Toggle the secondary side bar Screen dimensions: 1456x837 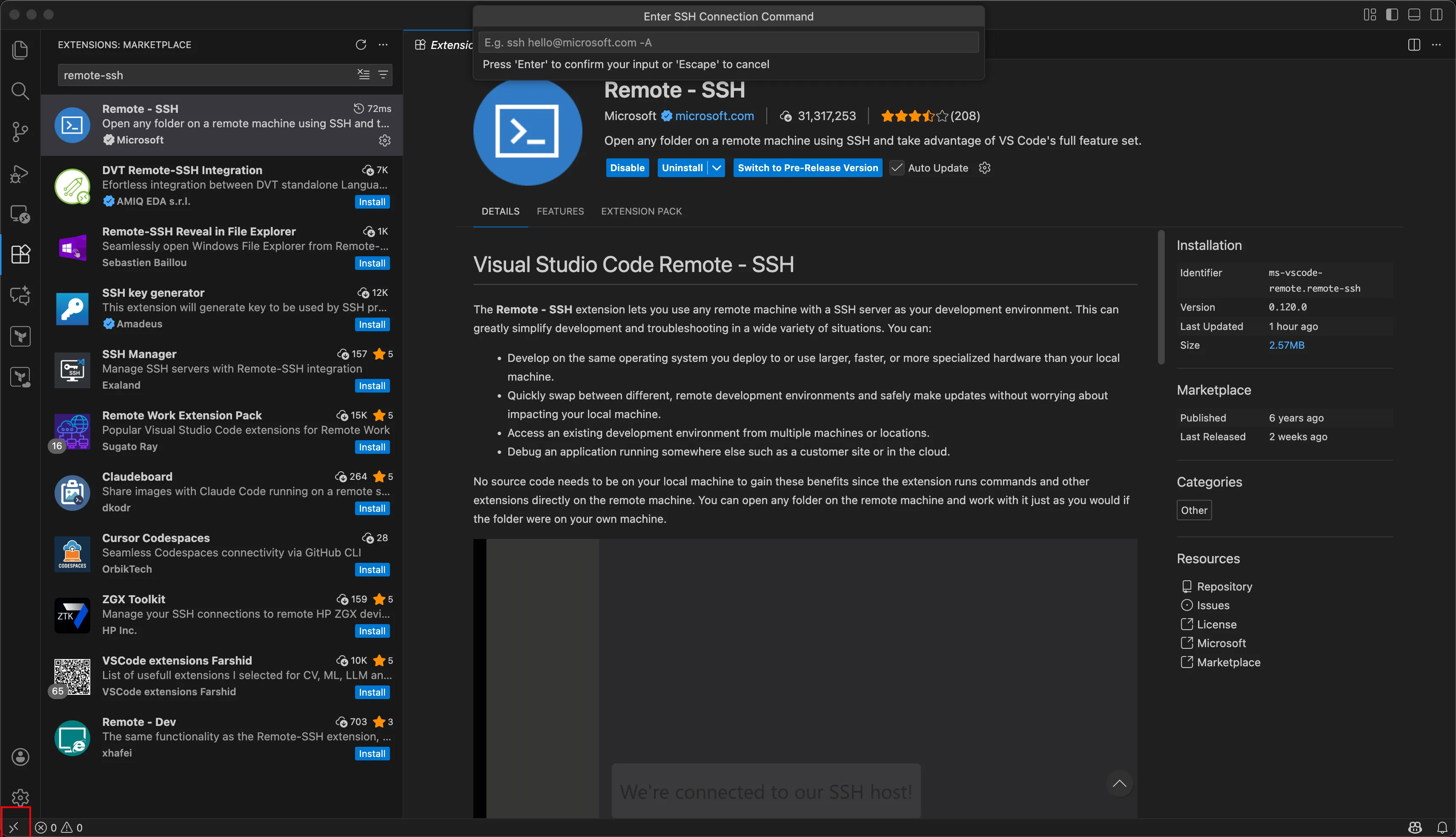(x=1436, y=15)
